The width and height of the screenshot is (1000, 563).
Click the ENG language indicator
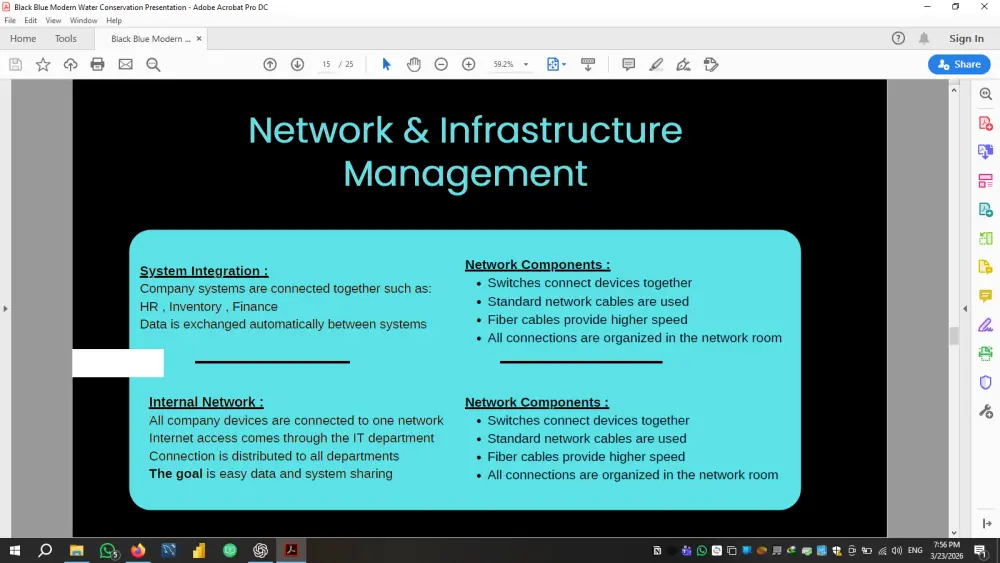click(x=915, y=550)
